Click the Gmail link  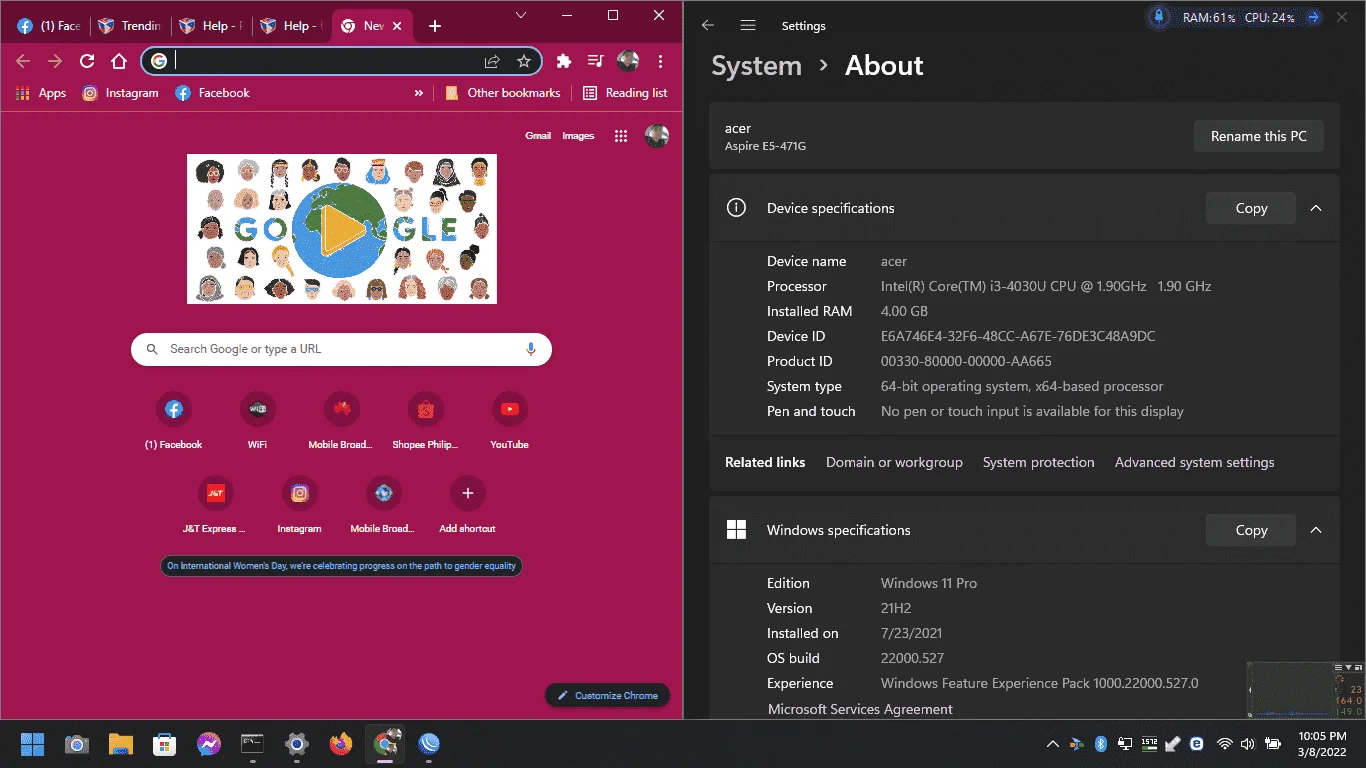(538, 136)
